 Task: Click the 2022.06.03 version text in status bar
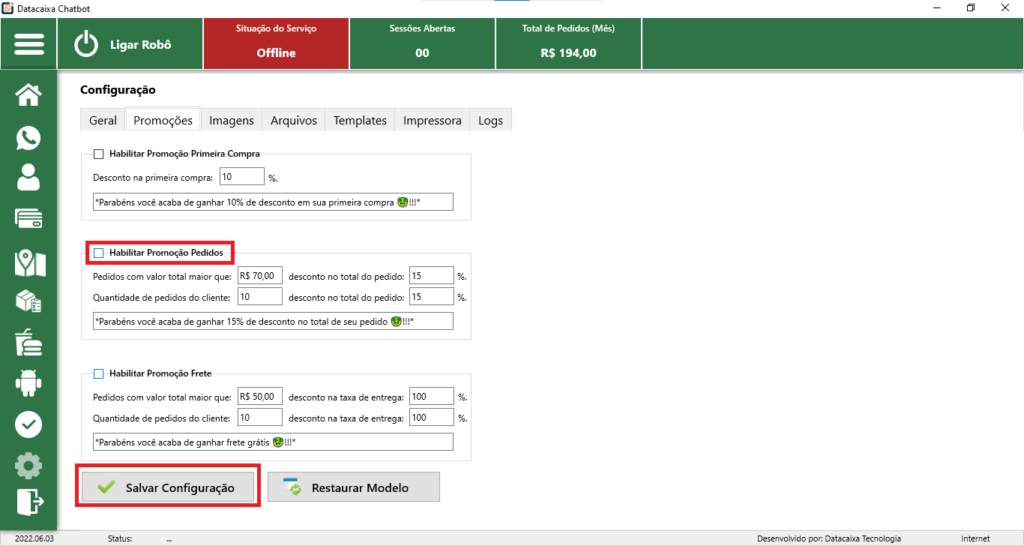pos(34,539)
